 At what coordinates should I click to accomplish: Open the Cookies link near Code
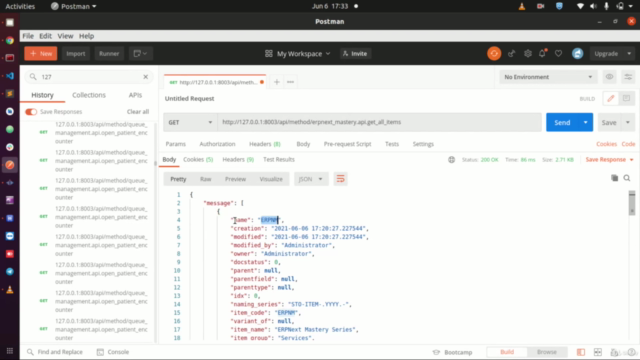click(x=607, y=144)
